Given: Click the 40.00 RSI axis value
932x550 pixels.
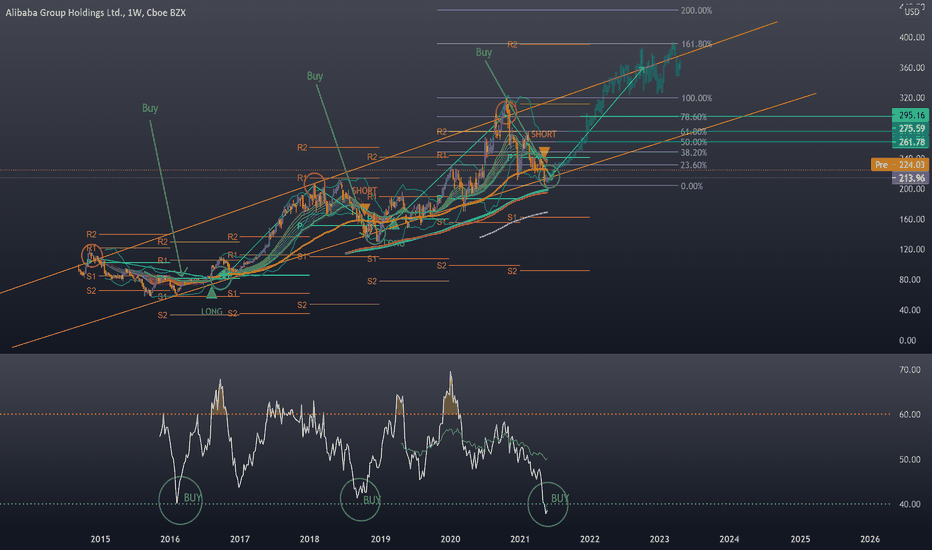Looking at the screenshot, I should [909, 504].
